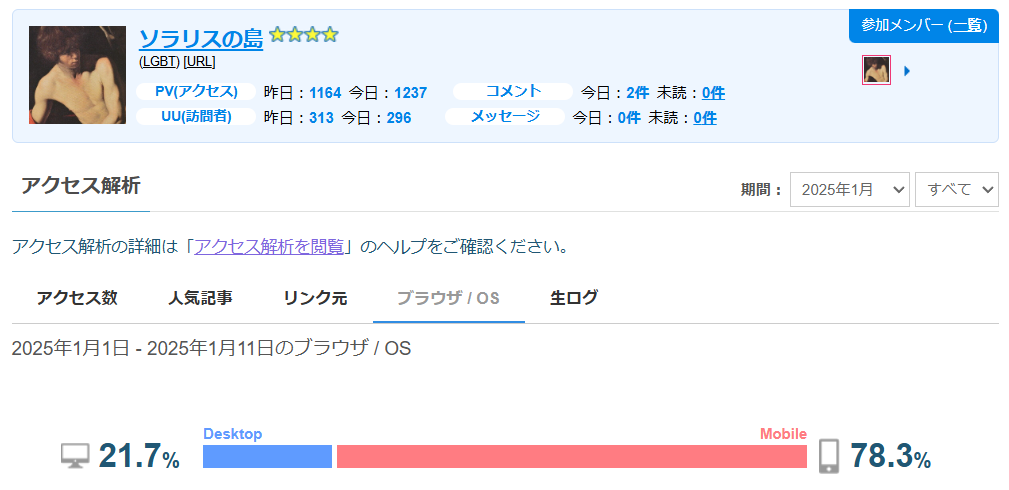Open the ソラリスの島 blog title link
This screenshot has height=490, width=1009.
[x=200, y=38]
